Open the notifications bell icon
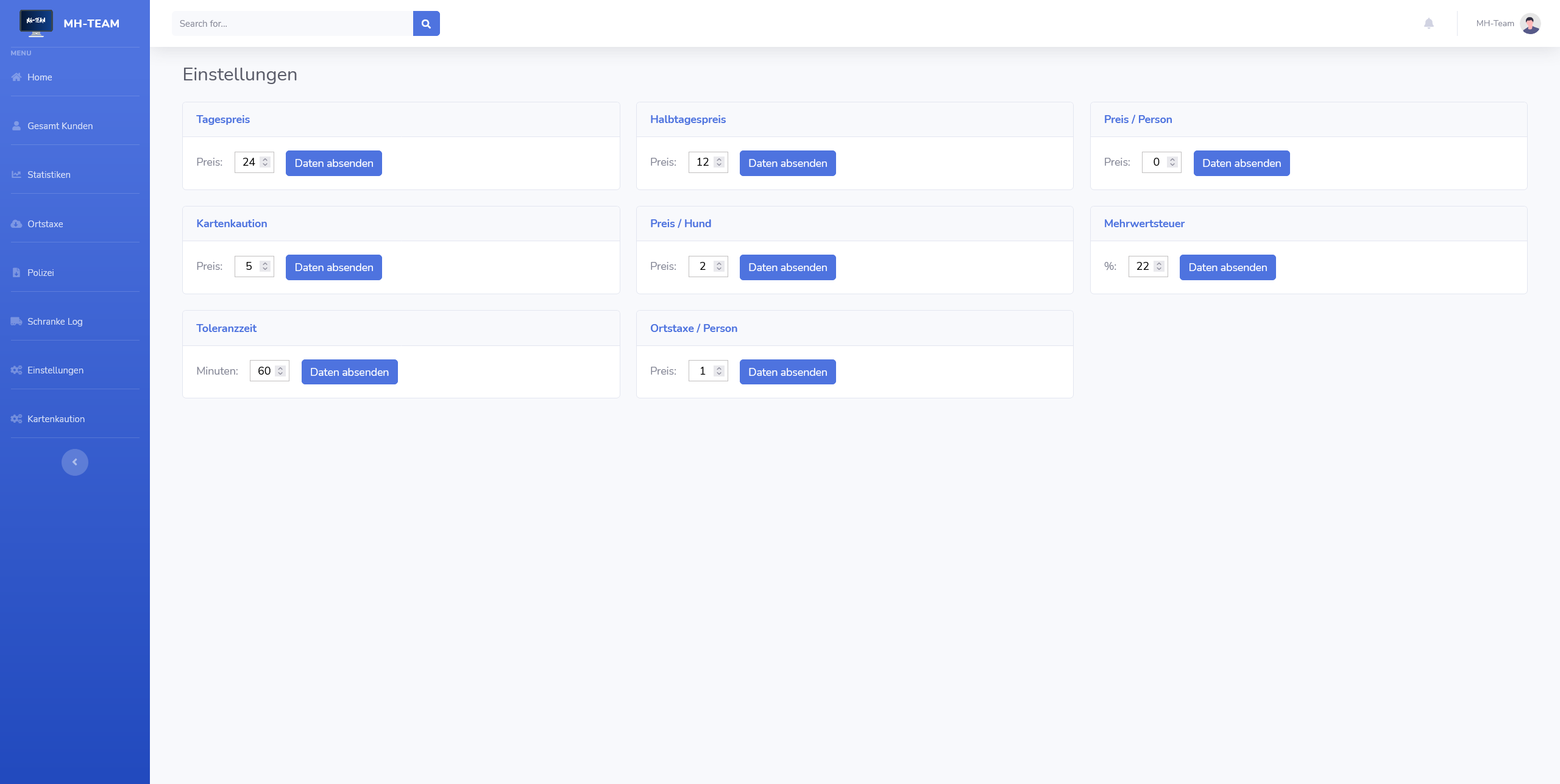This screenshot has height=784, width=1560. pos(1428,24)
